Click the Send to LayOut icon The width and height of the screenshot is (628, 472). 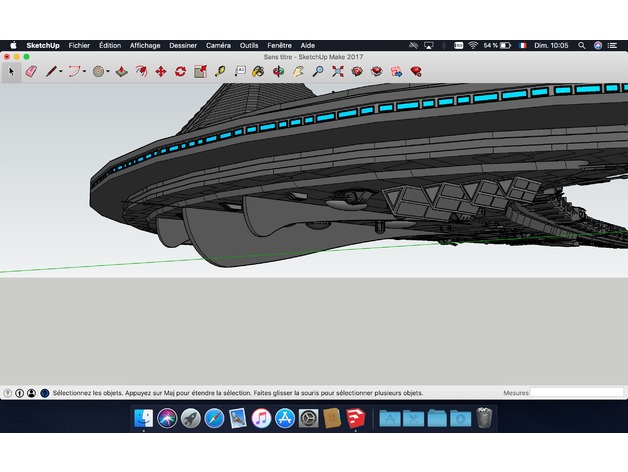point(396,72)
